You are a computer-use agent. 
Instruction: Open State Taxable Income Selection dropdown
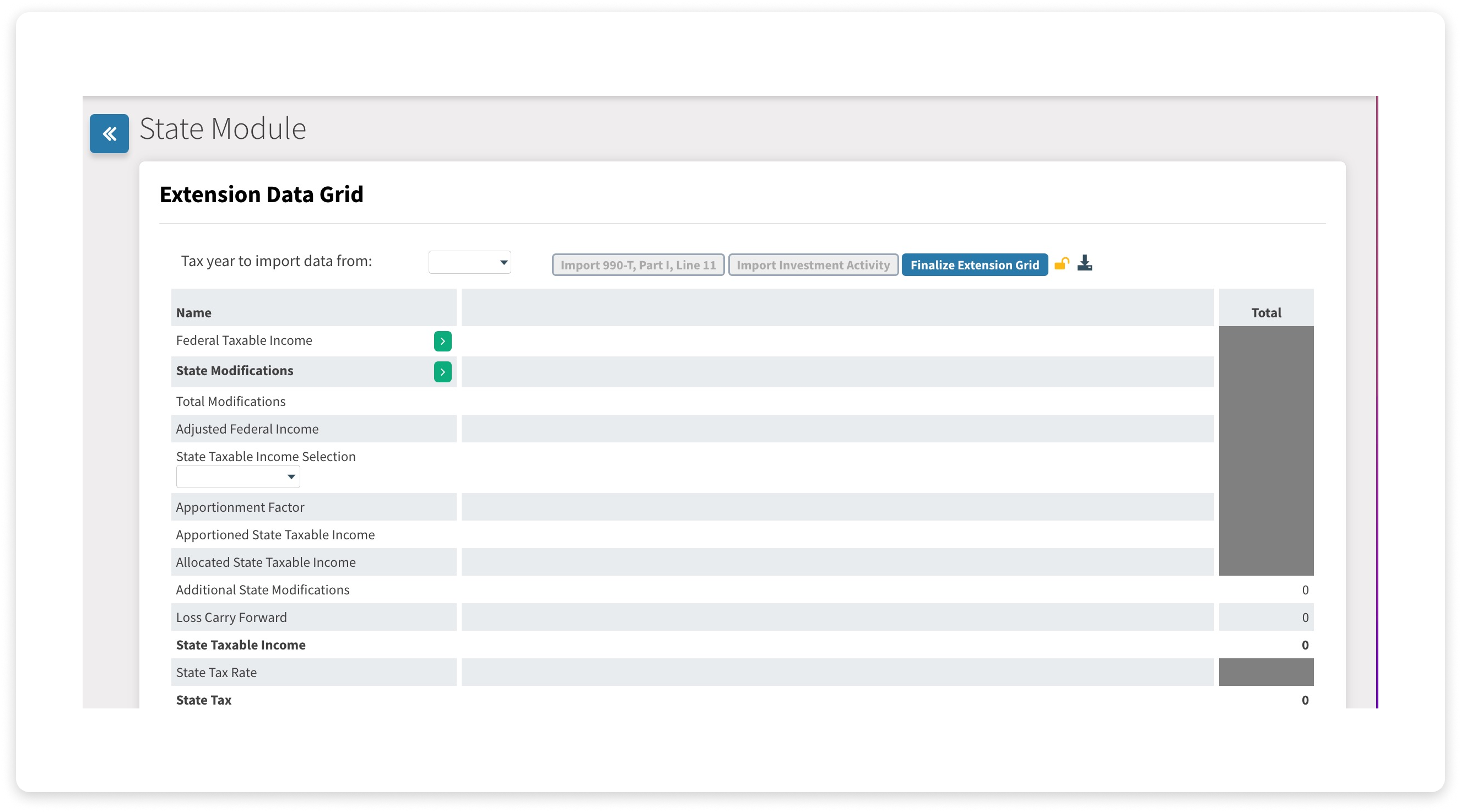pos(237,477)
